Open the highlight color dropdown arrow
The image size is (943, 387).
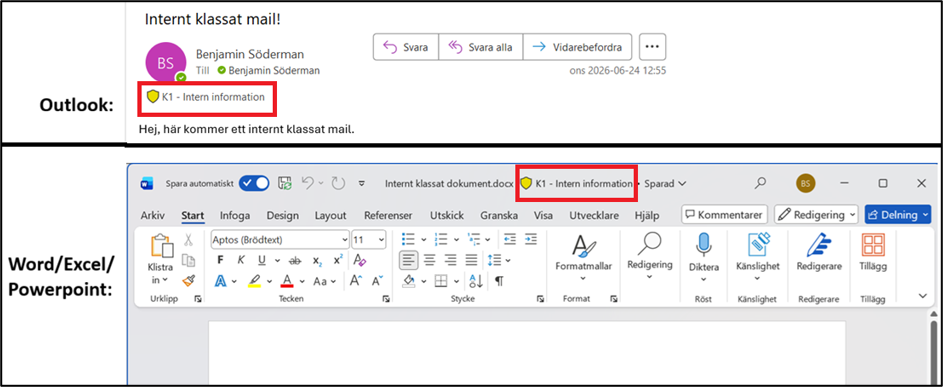[x=269, y=281]
